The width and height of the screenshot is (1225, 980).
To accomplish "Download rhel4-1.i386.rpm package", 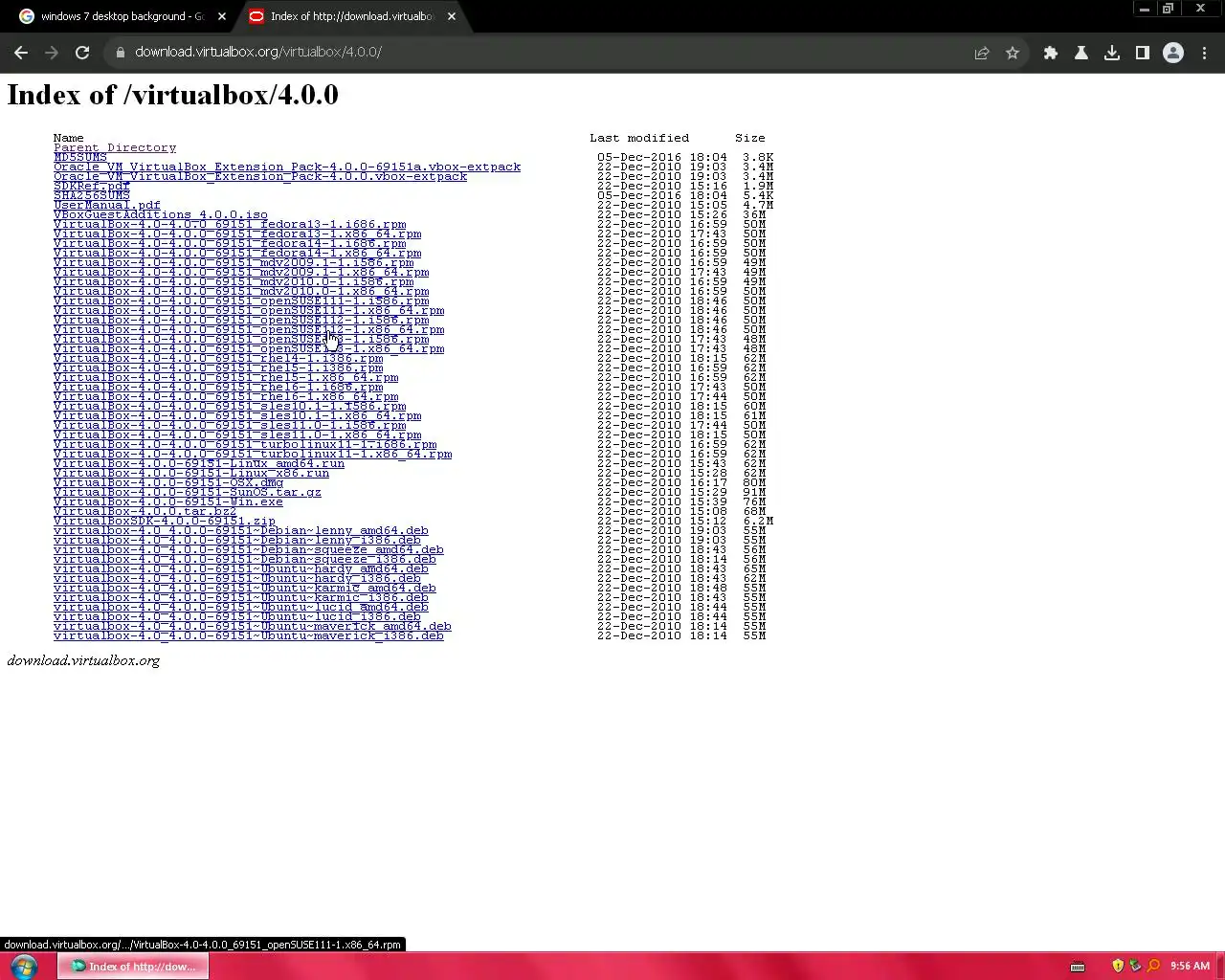I will (218, 358).
